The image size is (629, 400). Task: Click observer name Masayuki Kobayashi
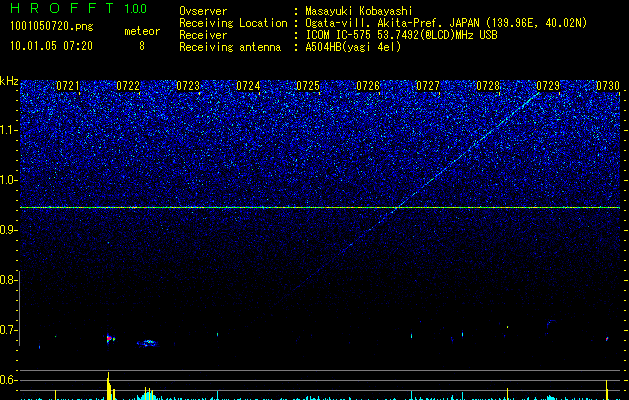(x=359, y=11)
